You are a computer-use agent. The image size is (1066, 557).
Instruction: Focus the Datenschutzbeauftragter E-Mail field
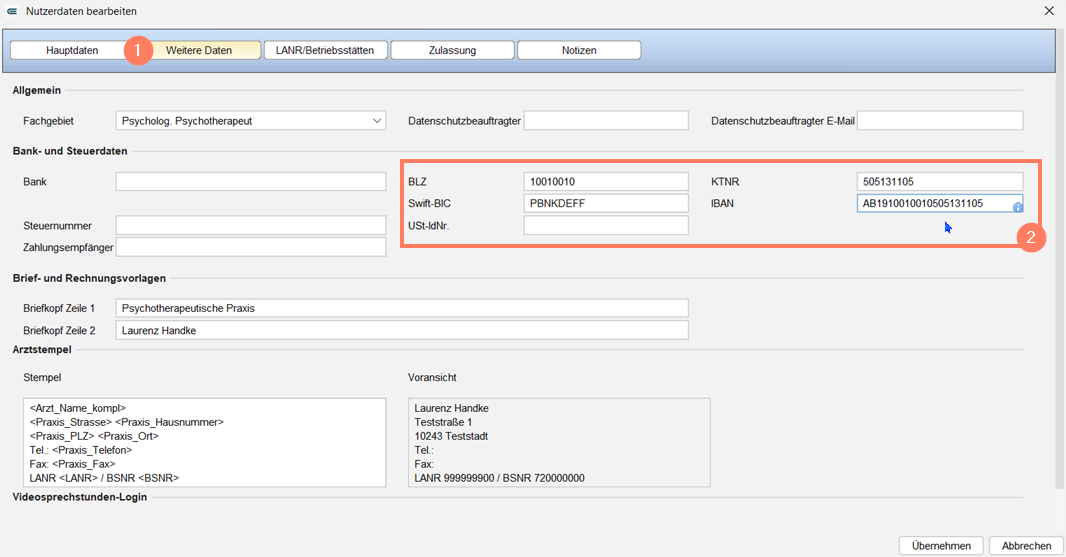pos(940,121)
